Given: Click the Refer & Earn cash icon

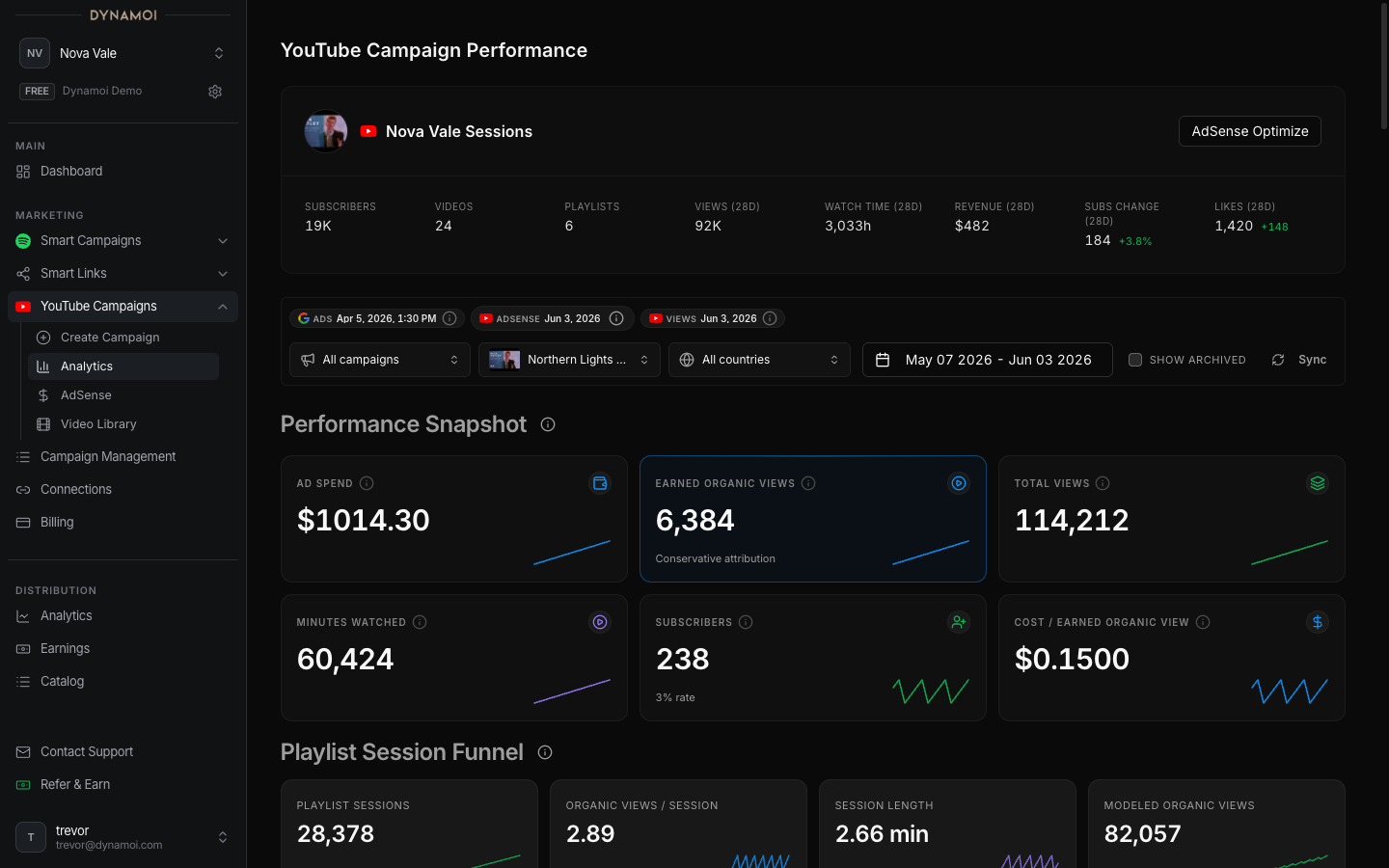Looking at the screenshot, I should [x=23, y=785].
